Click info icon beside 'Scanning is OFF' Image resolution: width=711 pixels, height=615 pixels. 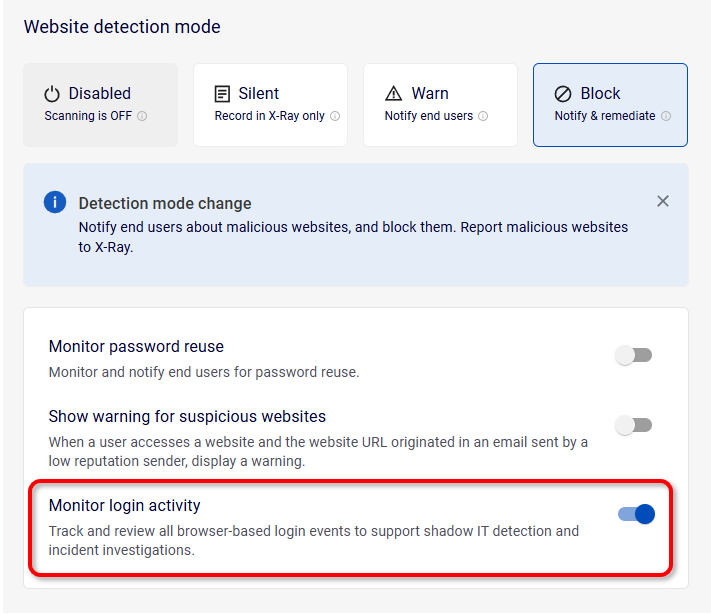[142, 116]
